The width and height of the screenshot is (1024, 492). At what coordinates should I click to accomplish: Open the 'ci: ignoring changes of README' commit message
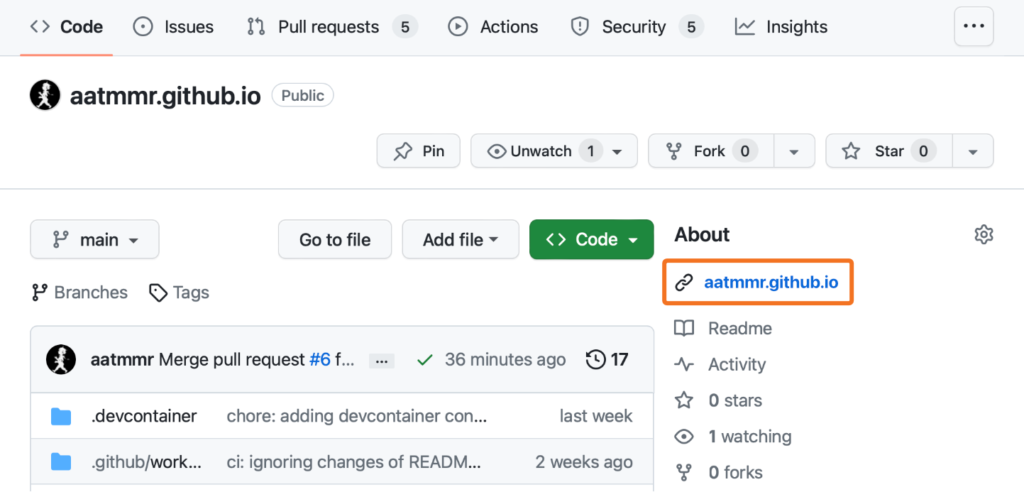point(354,462)
